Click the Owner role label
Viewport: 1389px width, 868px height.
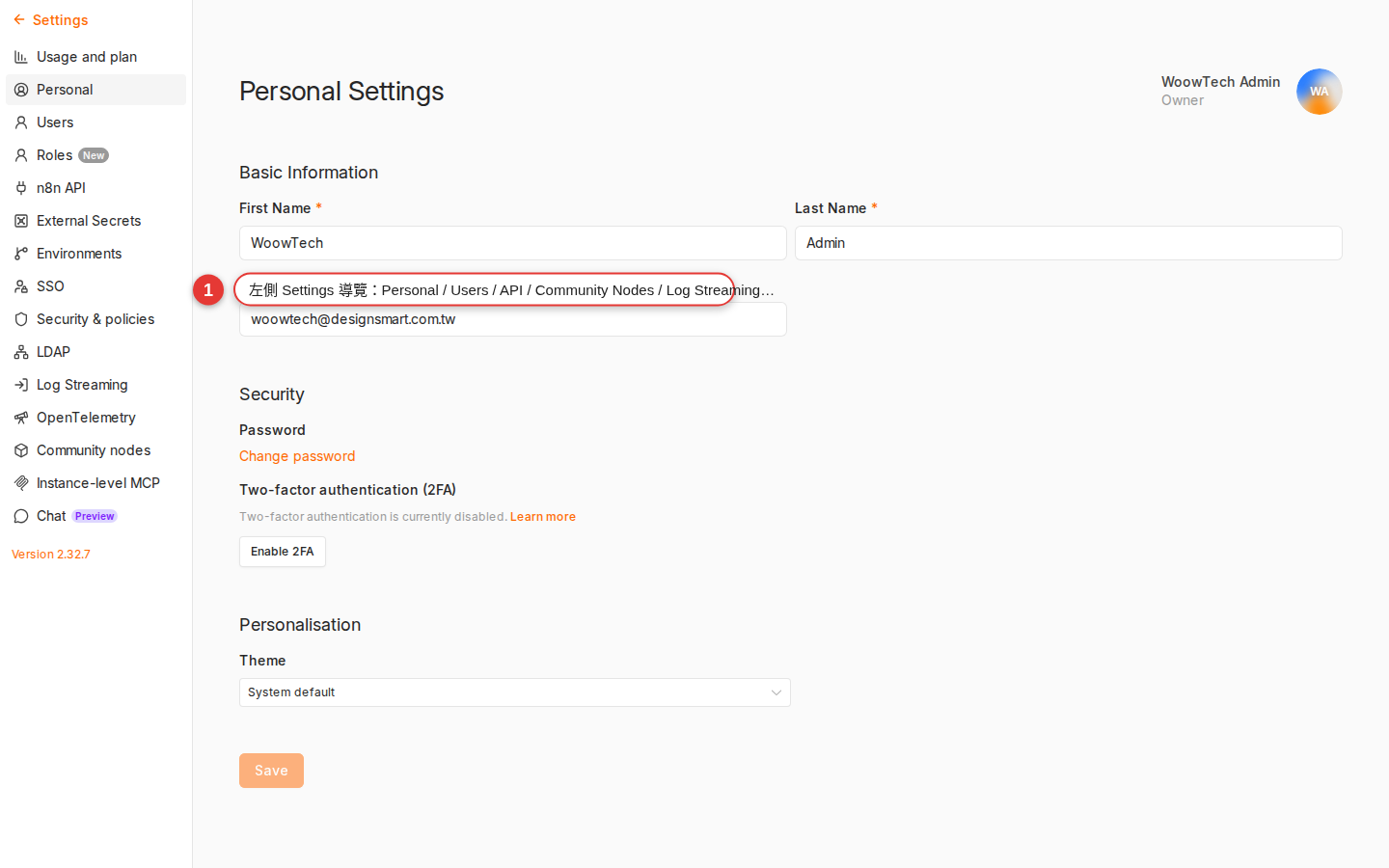coord(1183,100)
